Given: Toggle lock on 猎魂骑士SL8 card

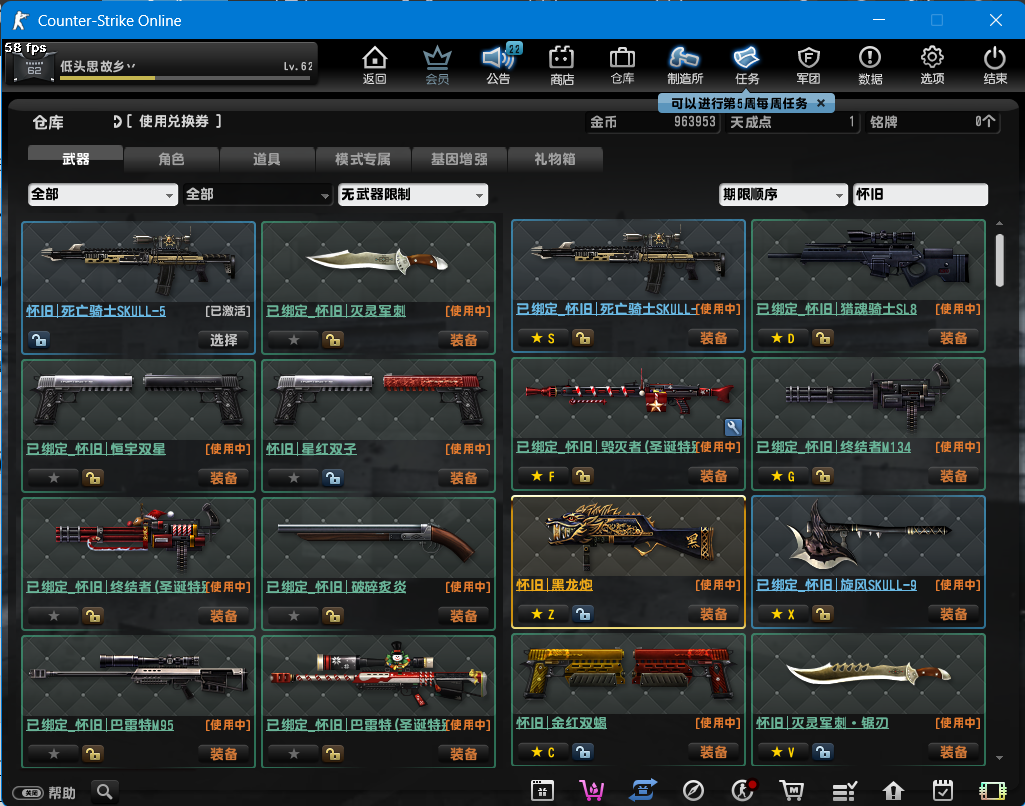Looking at the screenshot, I should [823, 338].
